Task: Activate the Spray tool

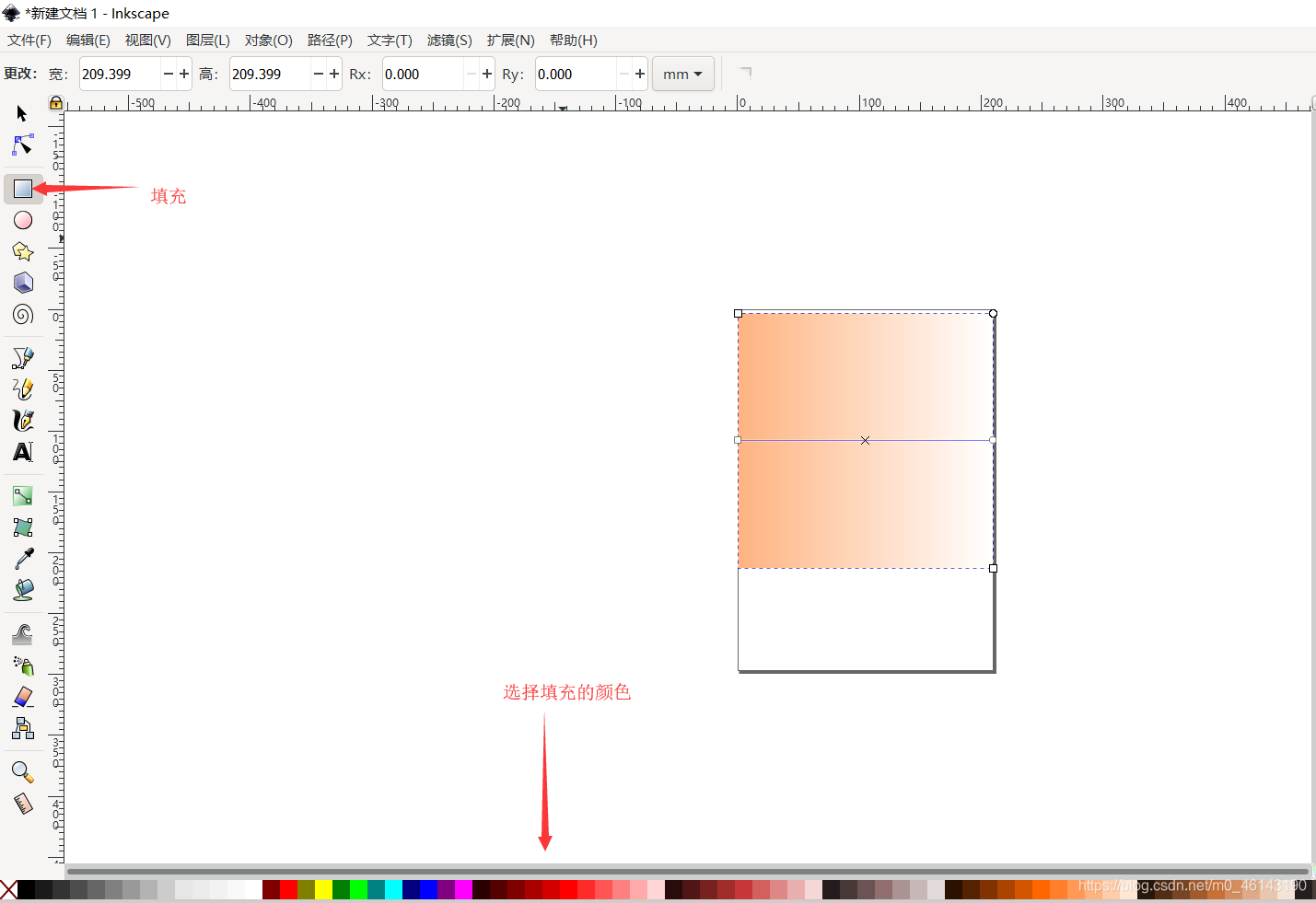Action: point(23,665)
